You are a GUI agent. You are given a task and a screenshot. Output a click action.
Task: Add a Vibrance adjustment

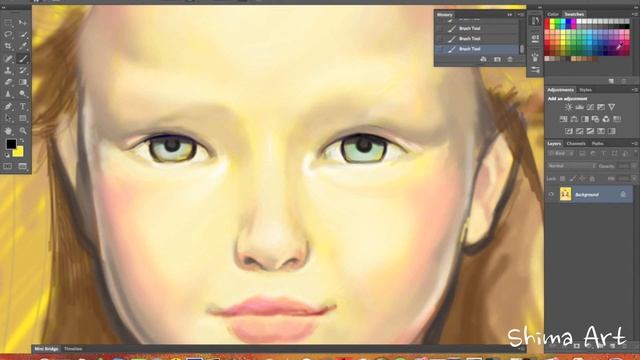(611, 107)
